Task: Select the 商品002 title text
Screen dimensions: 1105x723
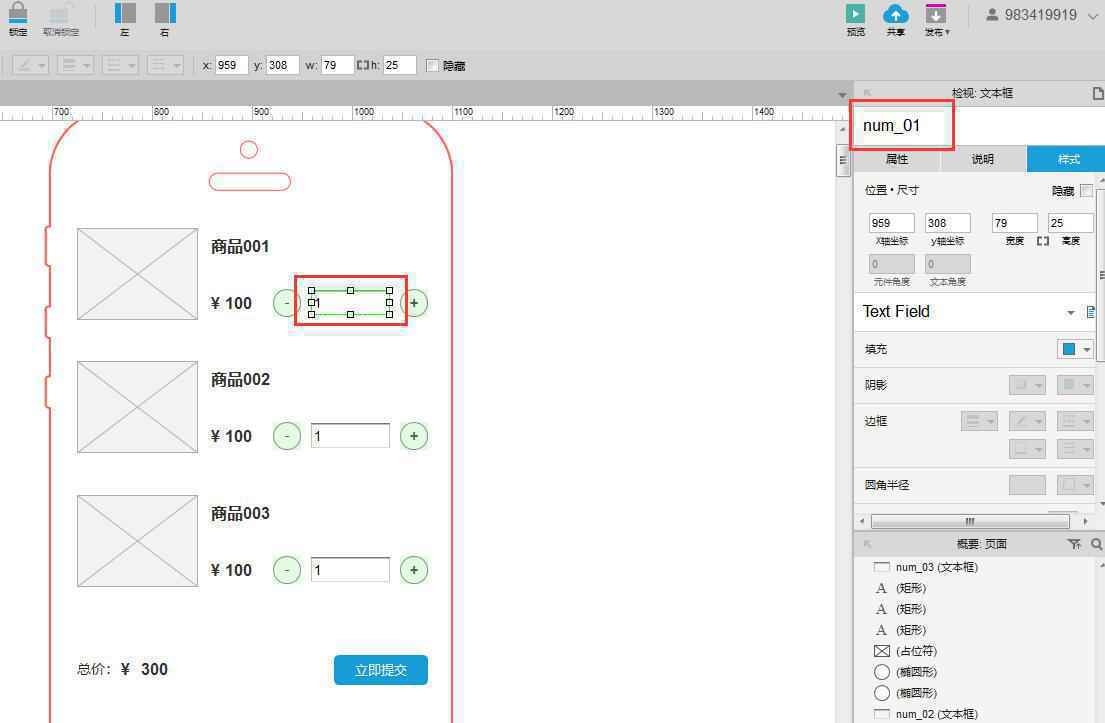Action: coord(240,380)
